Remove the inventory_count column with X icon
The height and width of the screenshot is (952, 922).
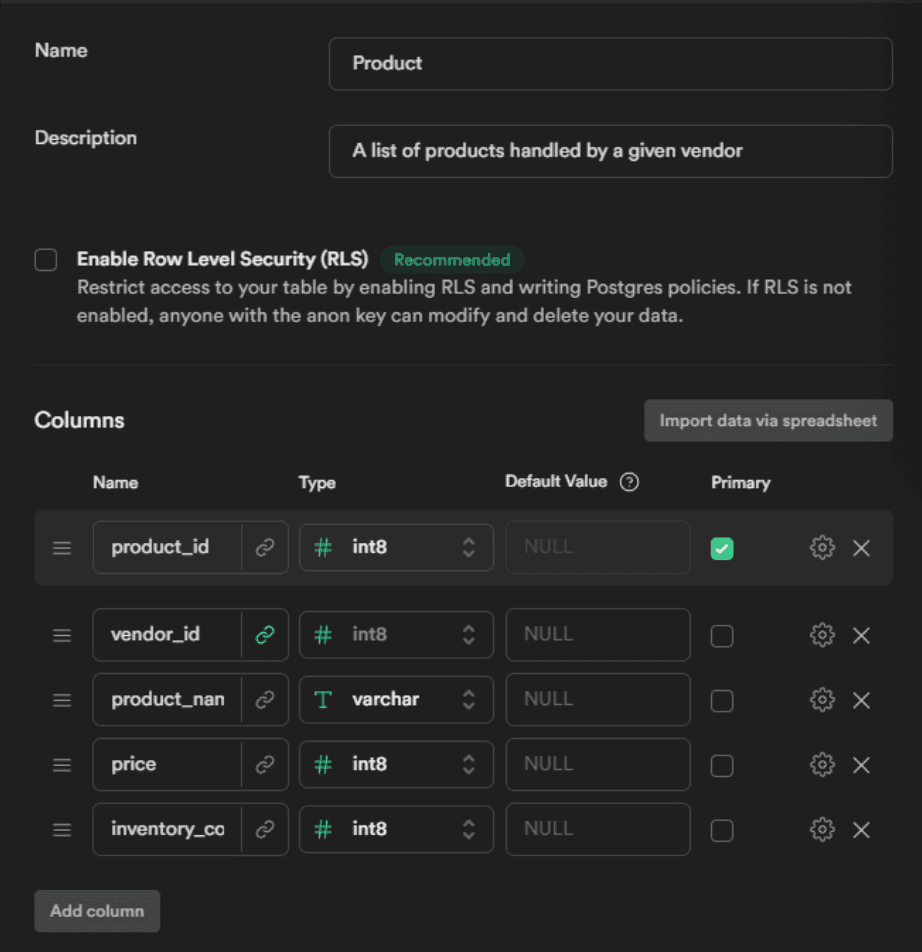(x=861, y=830)
